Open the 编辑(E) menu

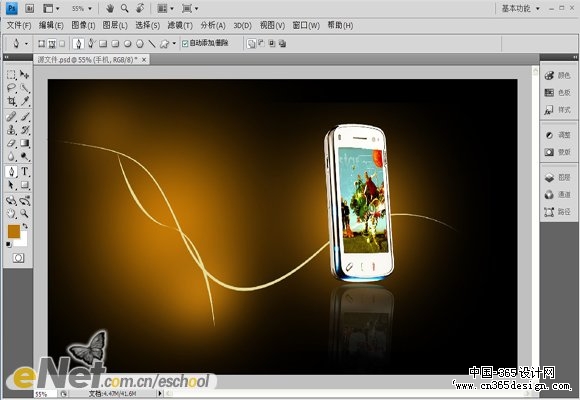(x=51, y=25)
